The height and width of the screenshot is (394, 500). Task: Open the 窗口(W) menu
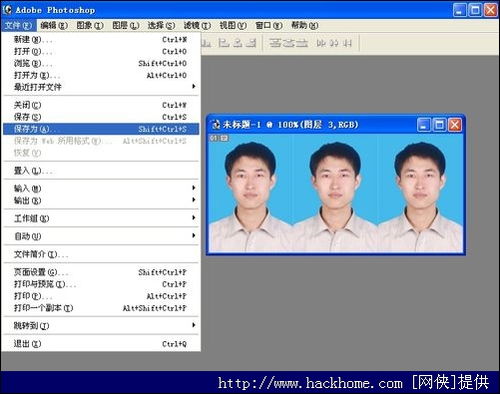point(269,25)
